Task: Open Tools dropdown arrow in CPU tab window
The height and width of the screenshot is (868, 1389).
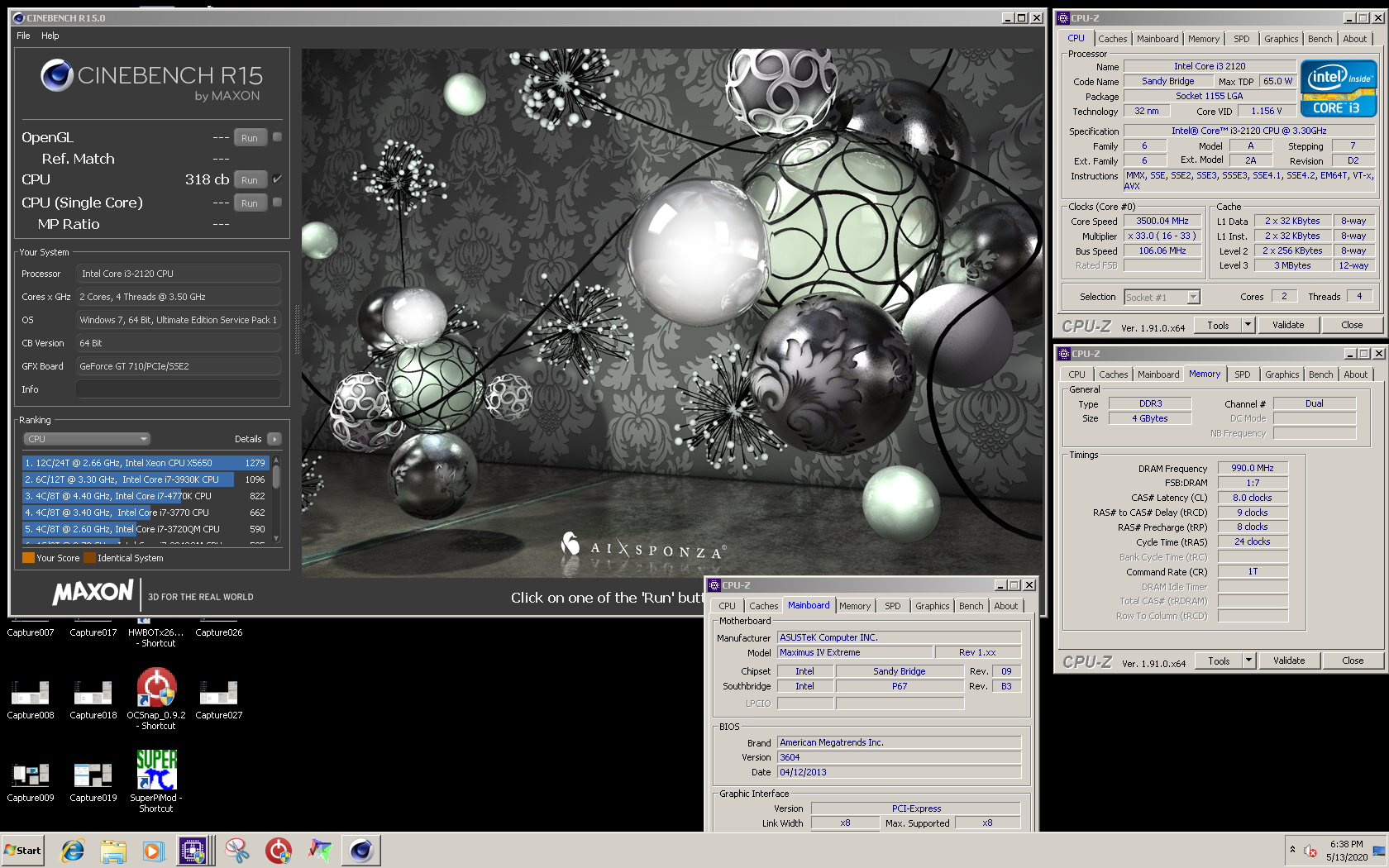Action: click(1248, 325)
